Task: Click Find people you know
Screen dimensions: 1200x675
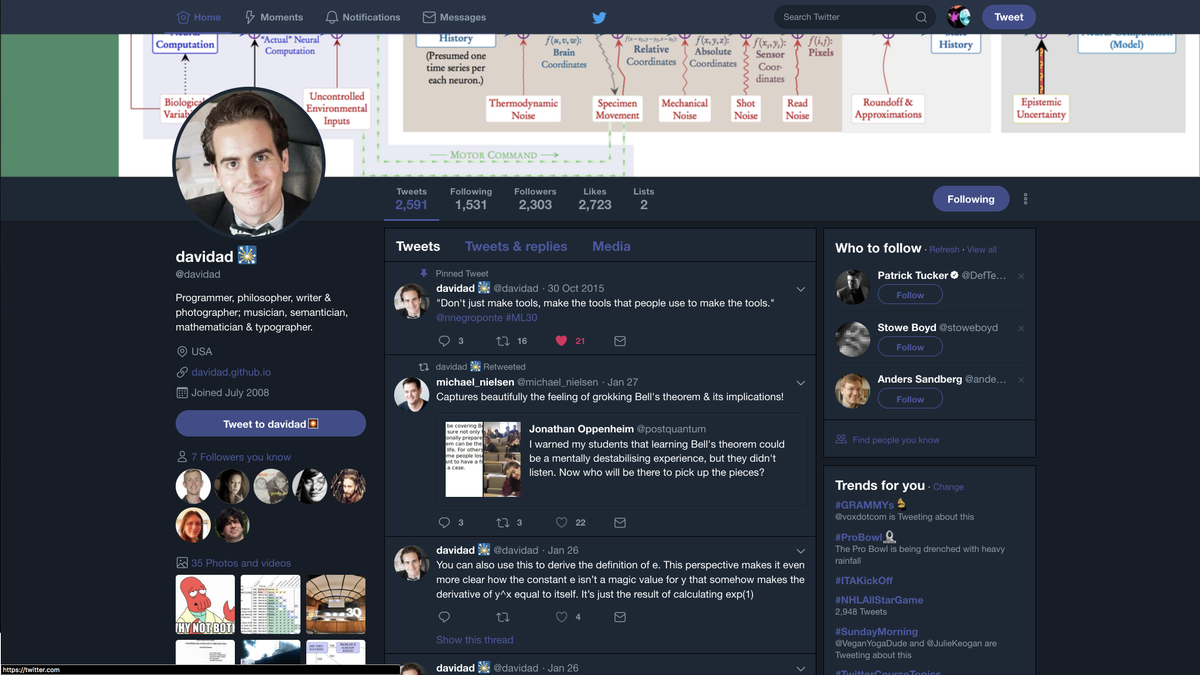Action: pos(896,440)
